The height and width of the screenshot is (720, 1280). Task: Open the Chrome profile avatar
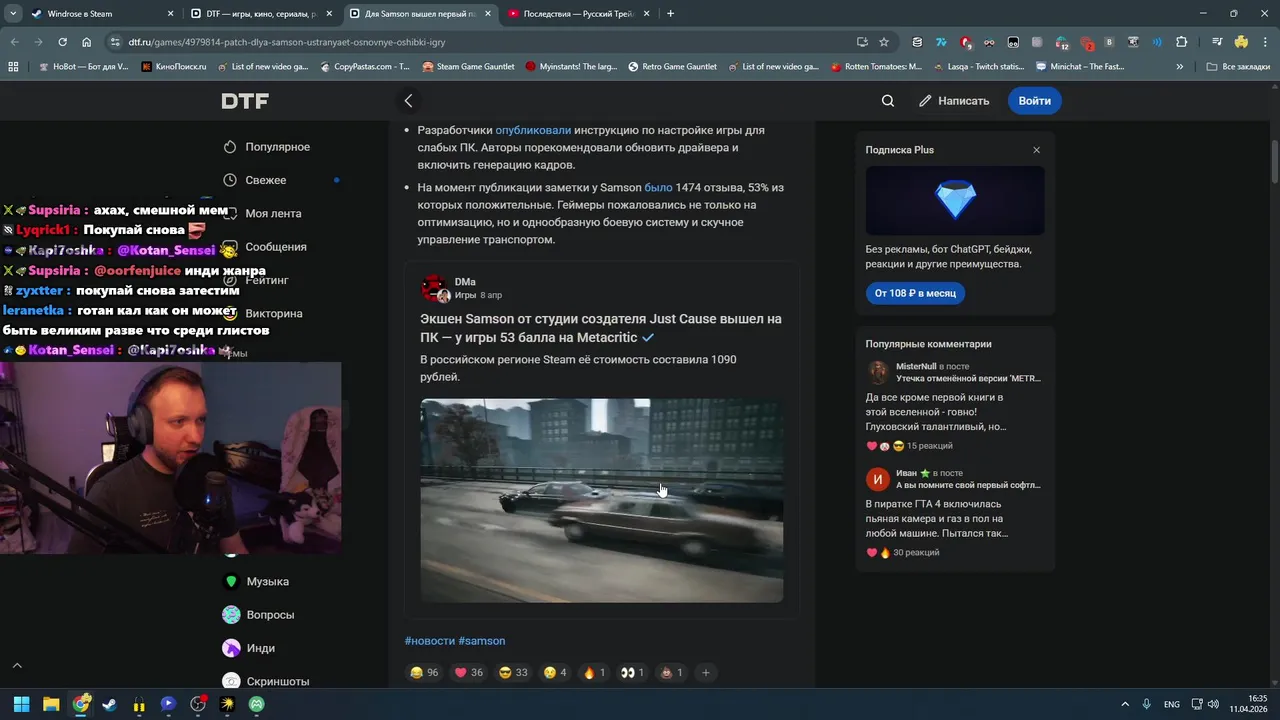point(1241,42)
